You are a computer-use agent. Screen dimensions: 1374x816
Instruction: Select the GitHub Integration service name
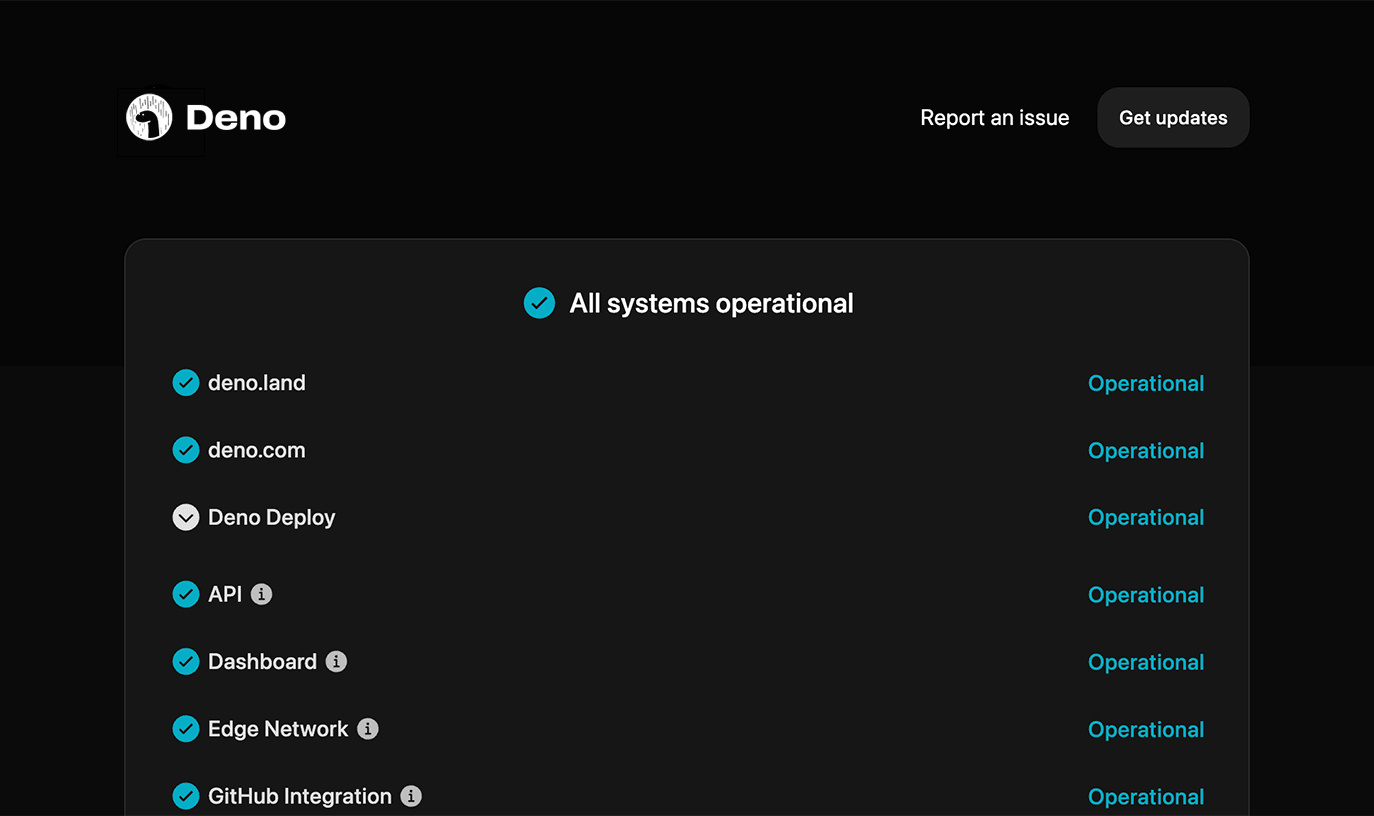300,797
